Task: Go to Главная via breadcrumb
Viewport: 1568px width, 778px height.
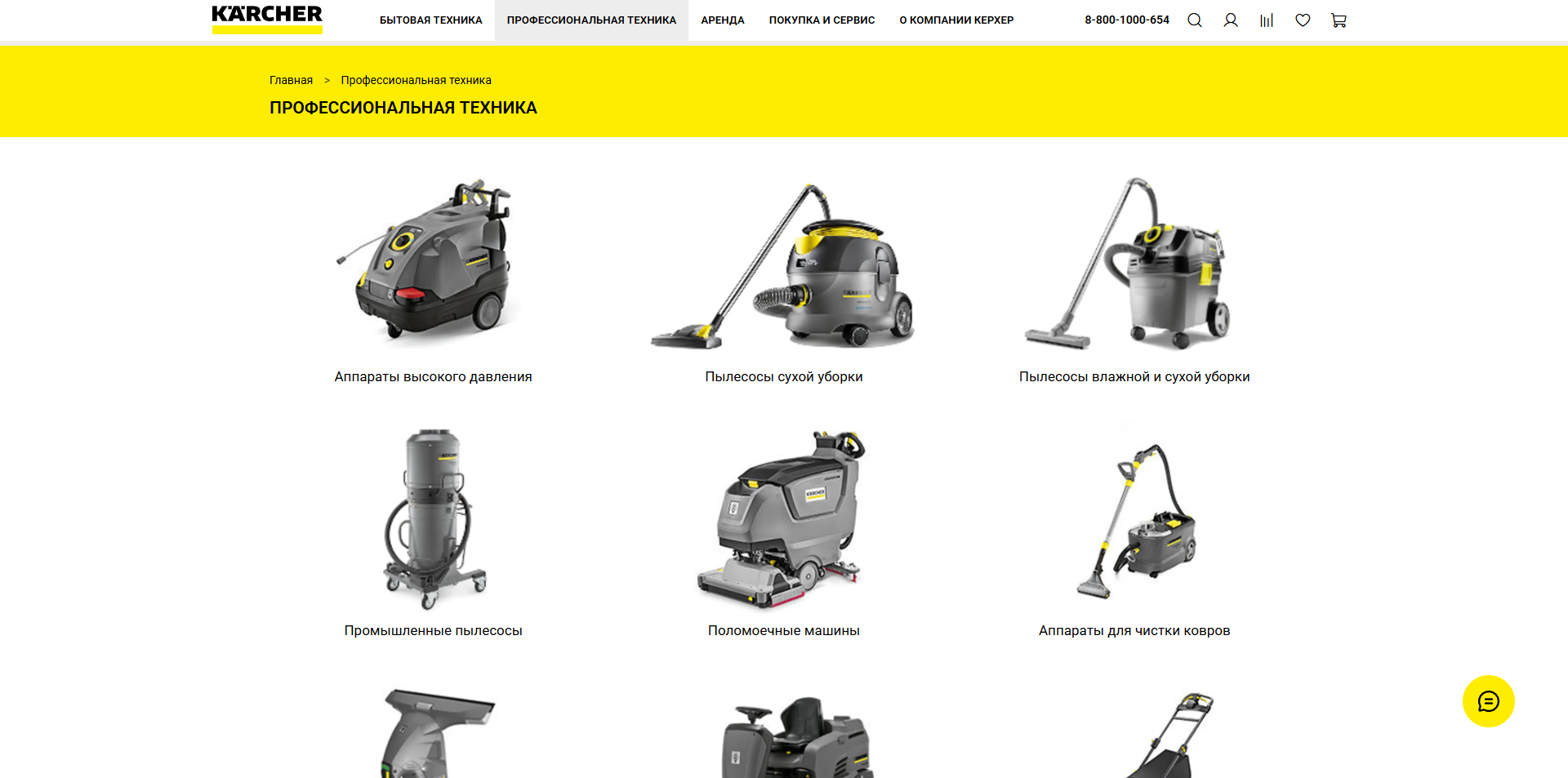Action: 291,79
